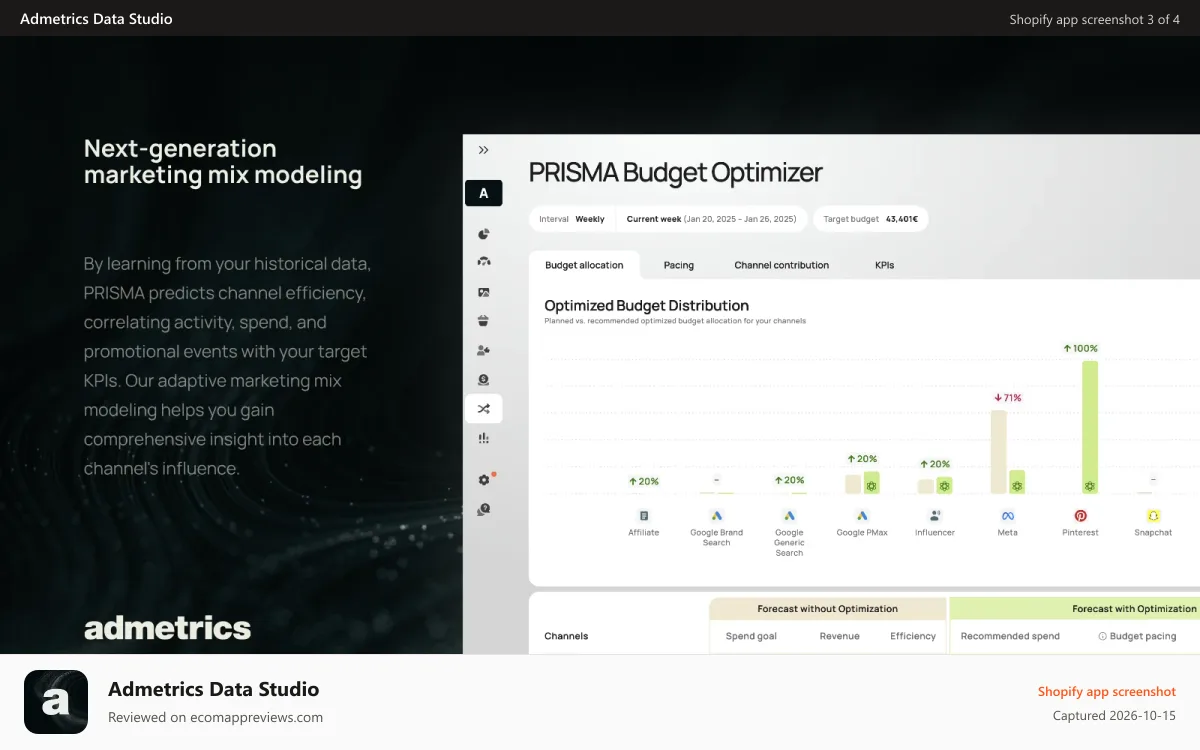Screen dimensions: 1200x750
Task: Click the Google PMax beige planned bar
Action: click(853, 484)
